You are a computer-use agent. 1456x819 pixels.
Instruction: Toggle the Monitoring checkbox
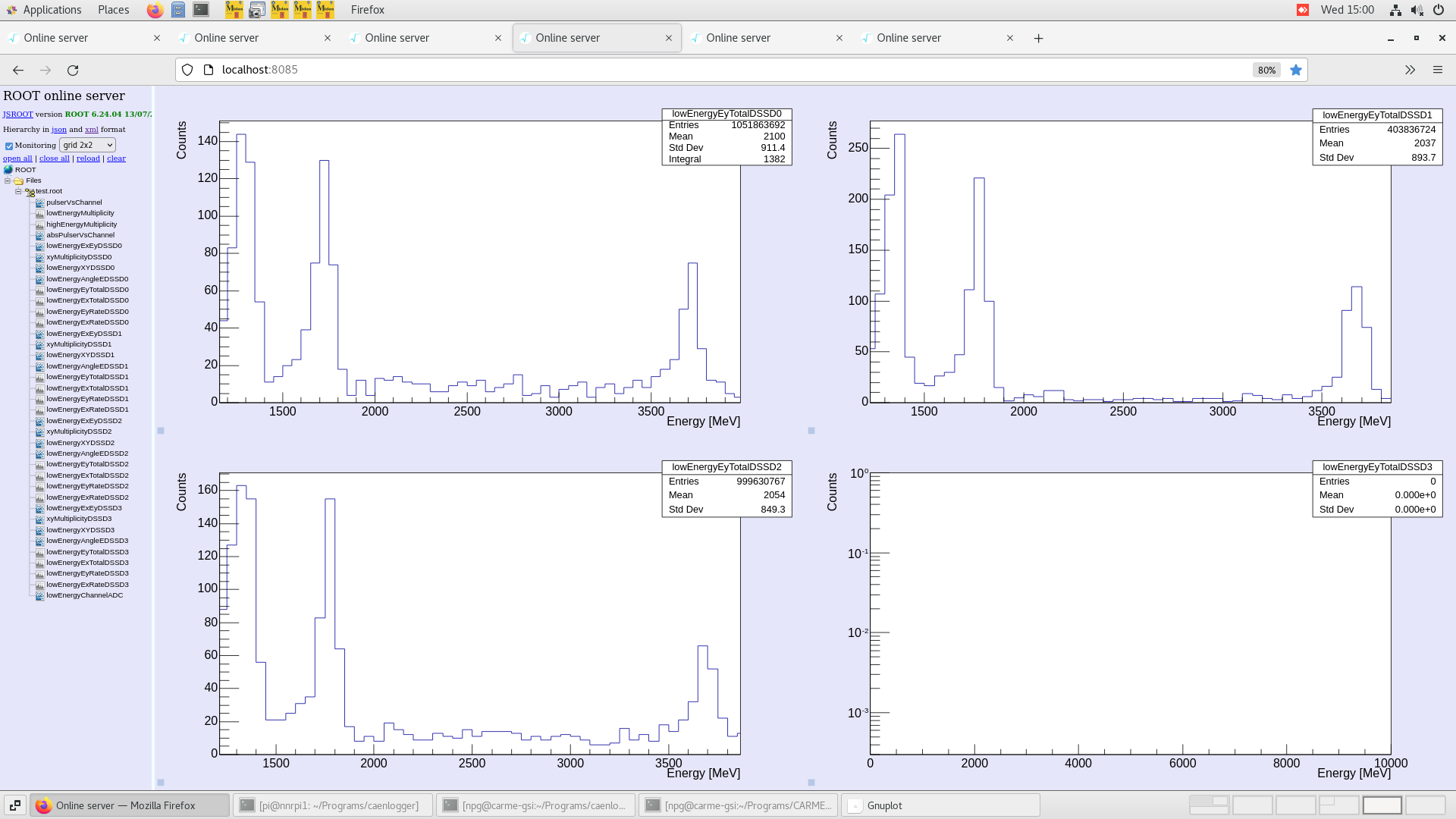[x=9, y=146]
